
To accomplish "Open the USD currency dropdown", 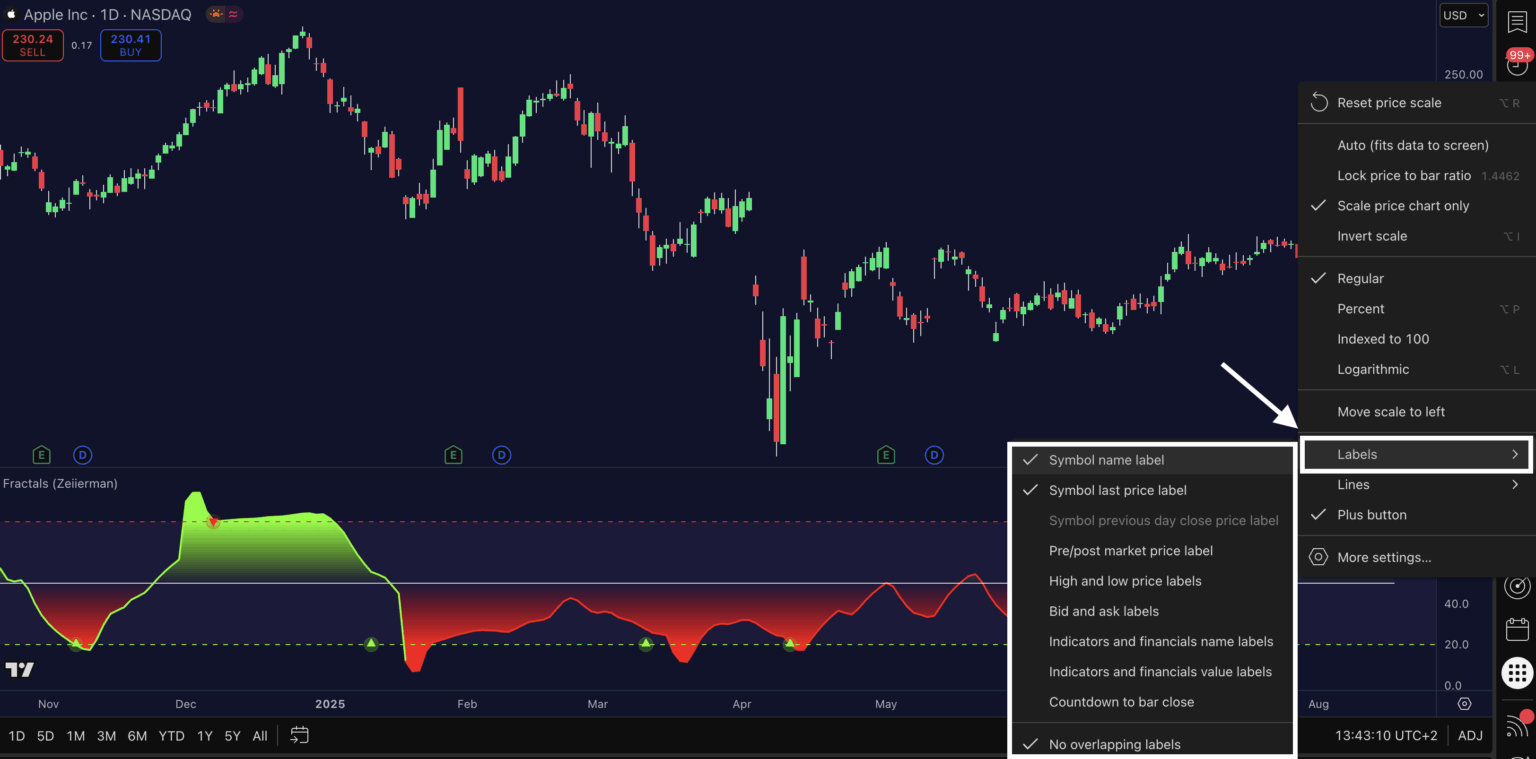I will pyautogui.click(x=1463, y=15).
